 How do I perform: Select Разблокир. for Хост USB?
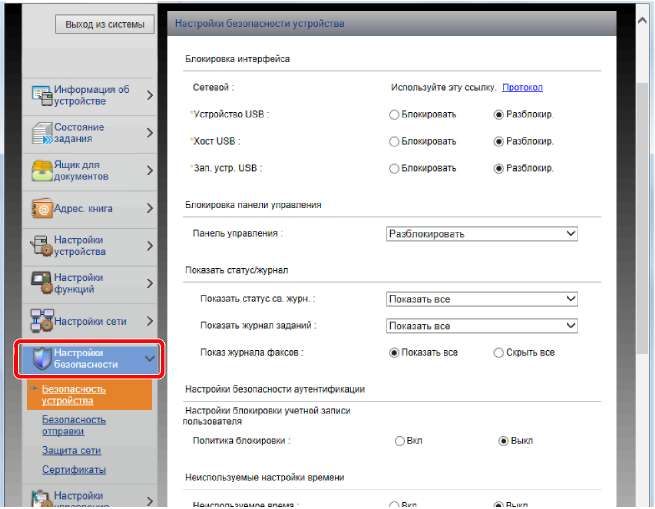pos(499,141)
